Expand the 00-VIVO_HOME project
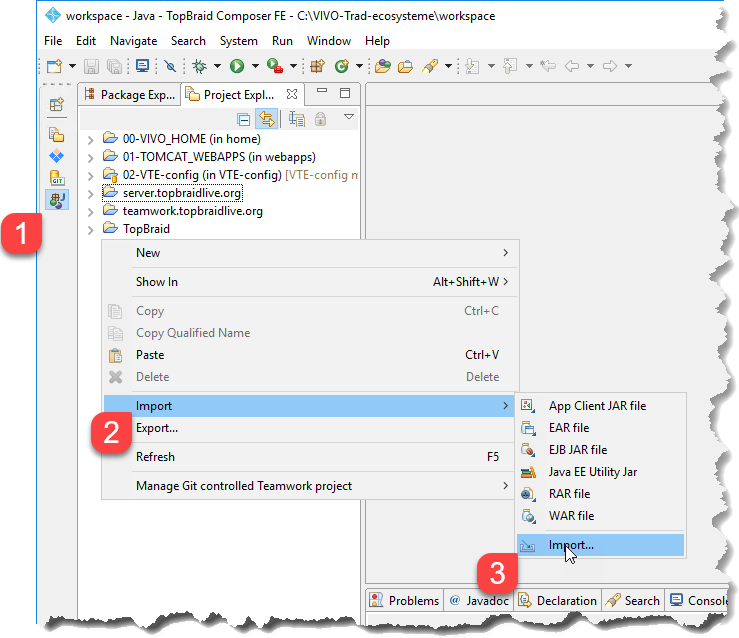739x638 pixels. [90, 140]
